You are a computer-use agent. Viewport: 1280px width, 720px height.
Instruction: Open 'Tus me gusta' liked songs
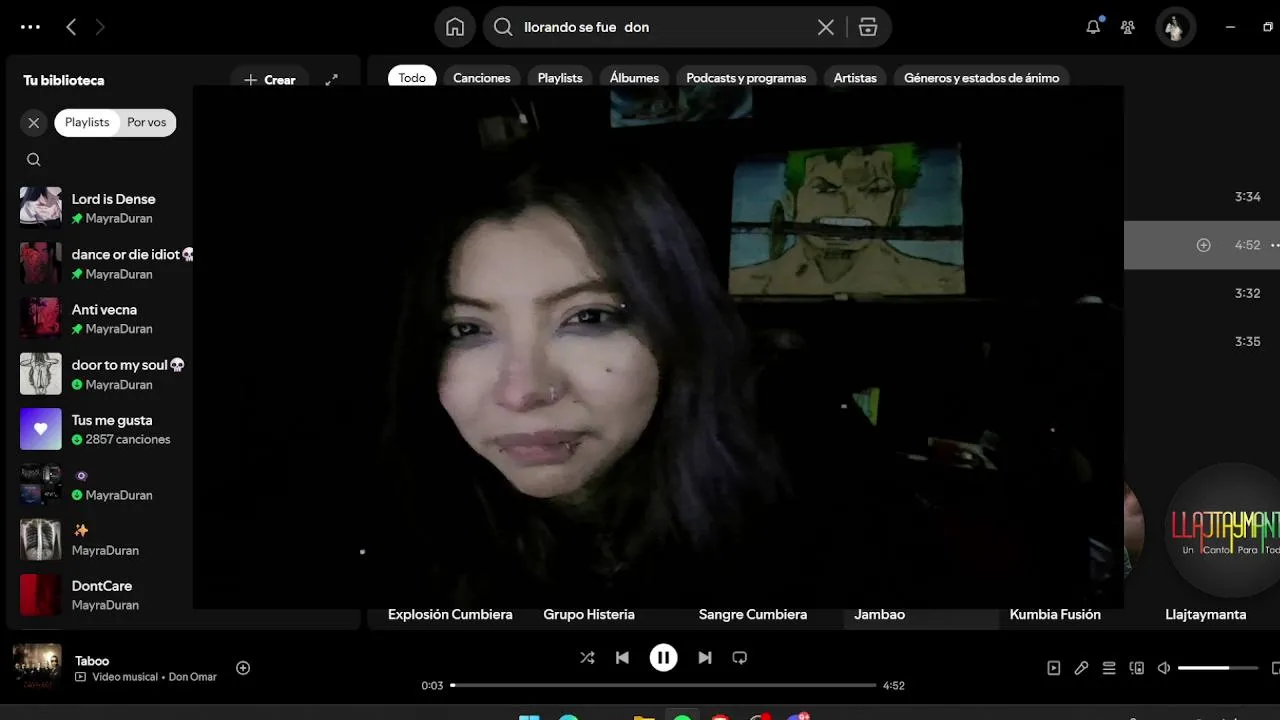coord(106,429)
